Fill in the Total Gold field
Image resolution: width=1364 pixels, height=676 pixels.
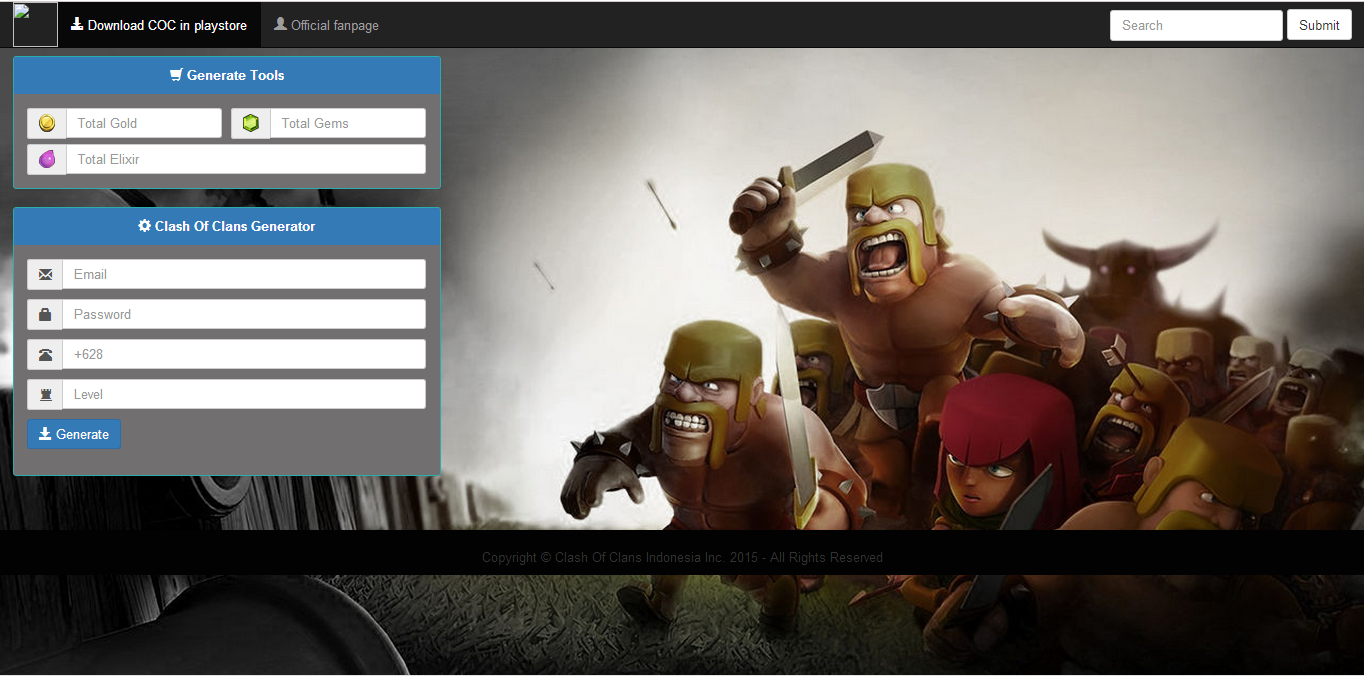(144, 123)
